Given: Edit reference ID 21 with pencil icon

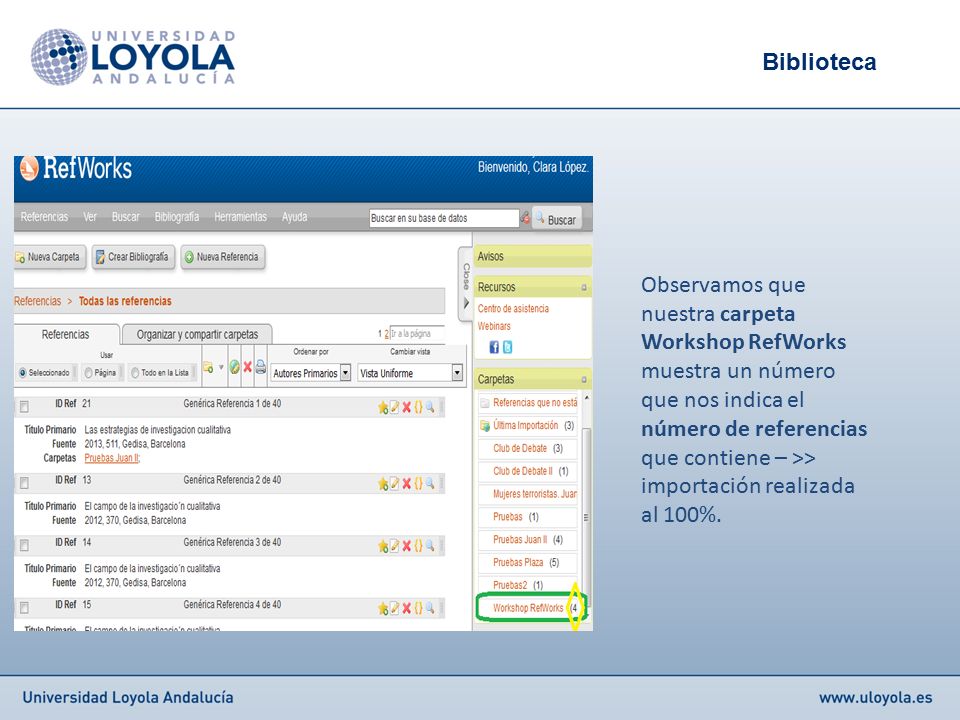Looking at the screenshot, I should click(395, 407).
